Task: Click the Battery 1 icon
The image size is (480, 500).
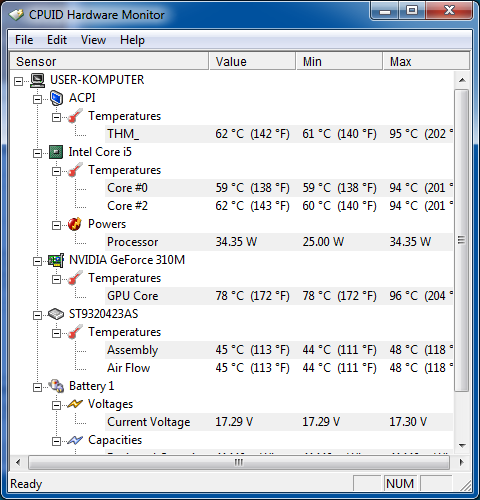Action: (56, 386)
